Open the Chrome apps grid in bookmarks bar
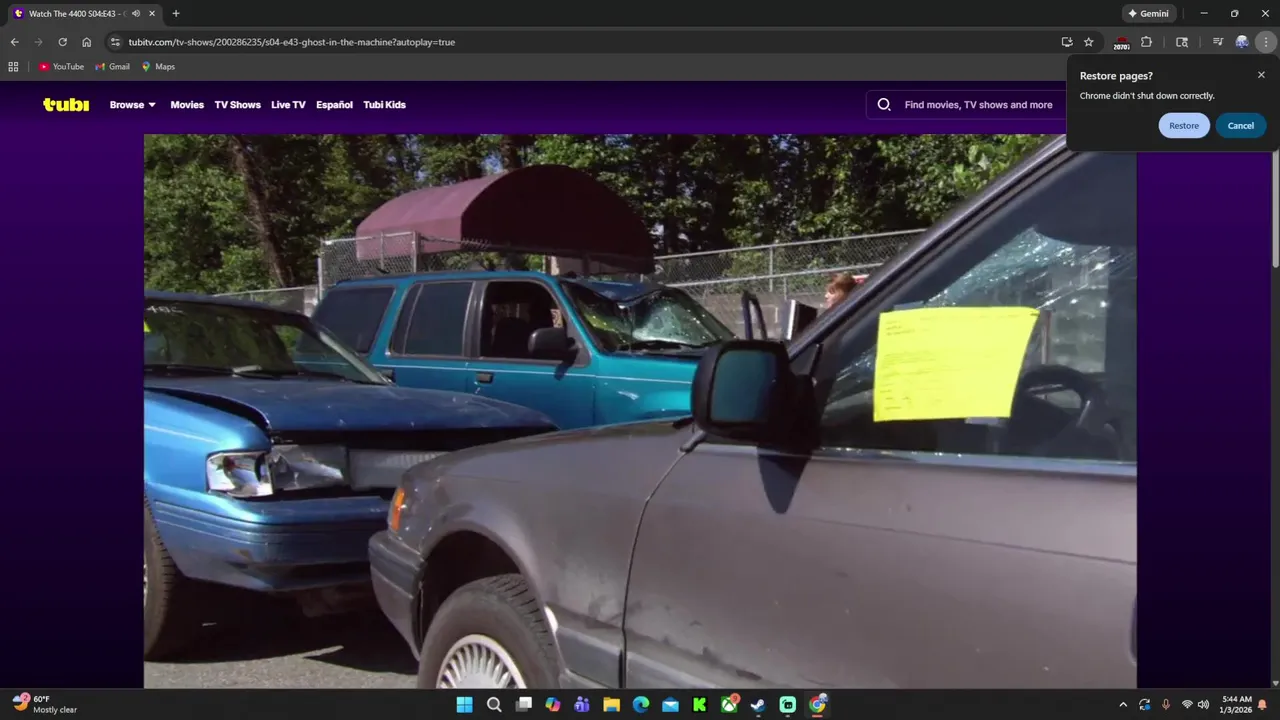The image size is (1280, 720). pyautogui.click(x=13, y=67)
